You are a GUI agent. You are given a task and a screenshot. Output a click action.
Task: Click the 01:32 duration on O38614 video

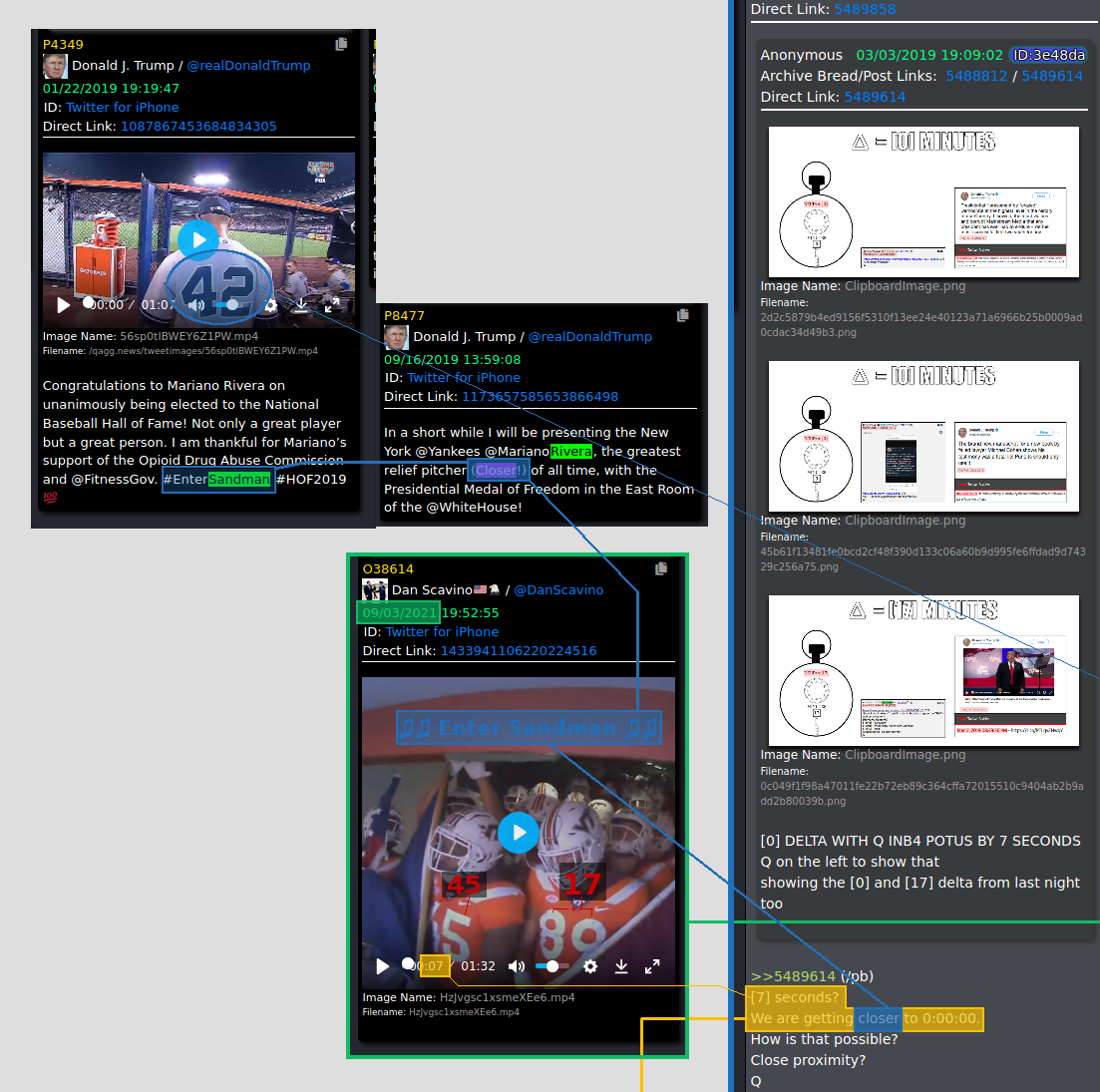478,966
